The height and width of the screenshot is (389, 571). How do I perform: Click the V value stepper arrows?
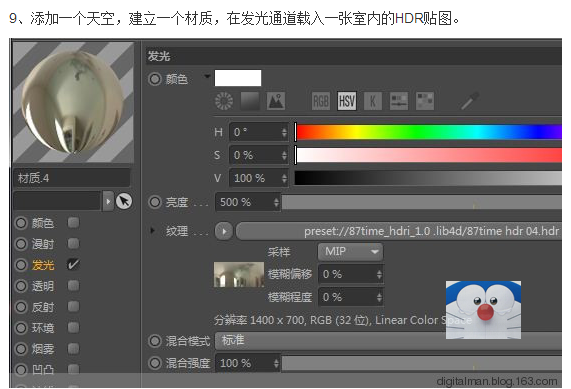coord(284,178)
